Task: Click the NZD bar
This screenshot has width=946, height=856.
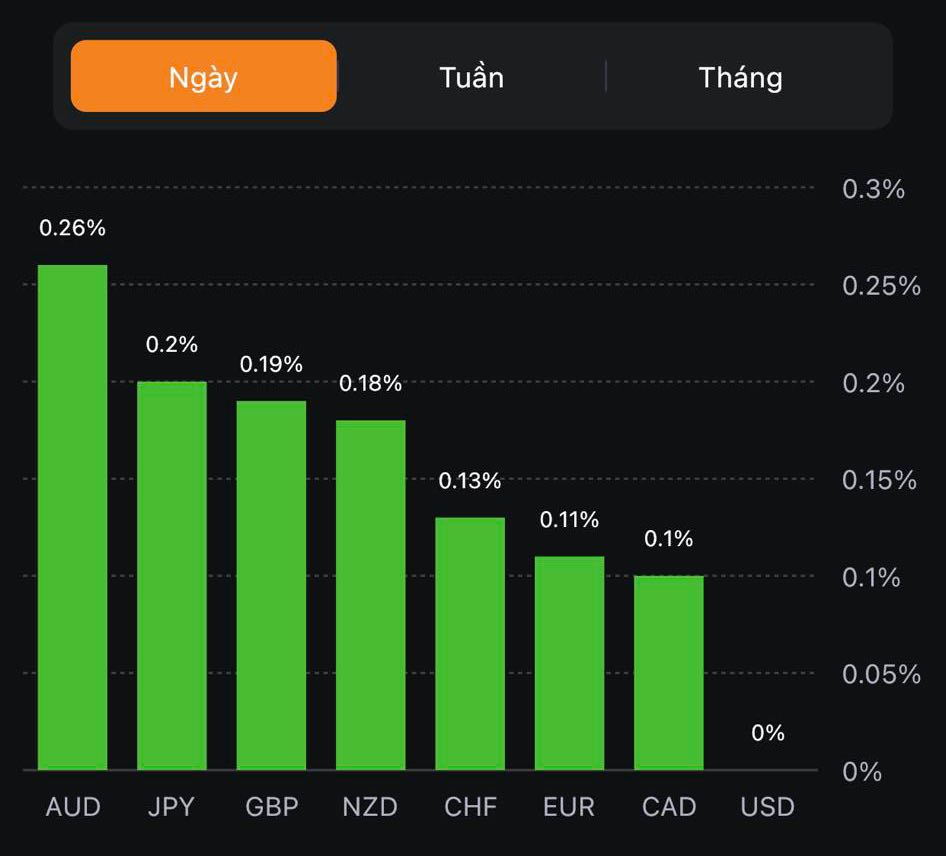Action: (x=370, y=595)
